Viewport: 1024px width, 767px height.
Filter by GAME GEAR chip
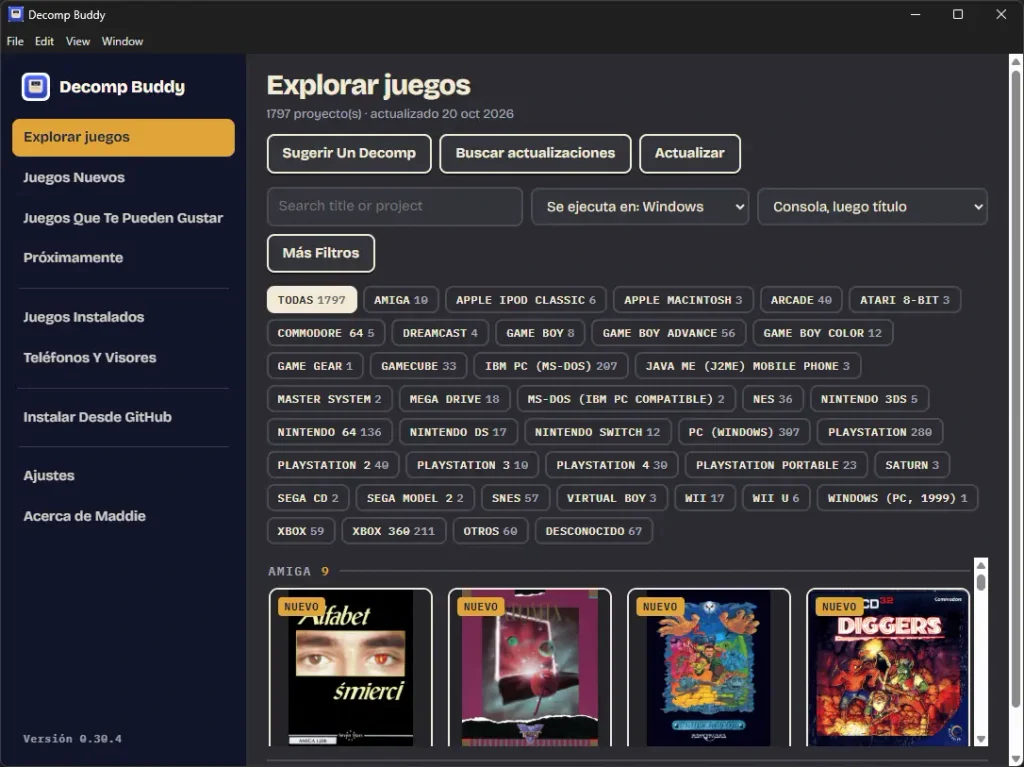click(315, 366)
